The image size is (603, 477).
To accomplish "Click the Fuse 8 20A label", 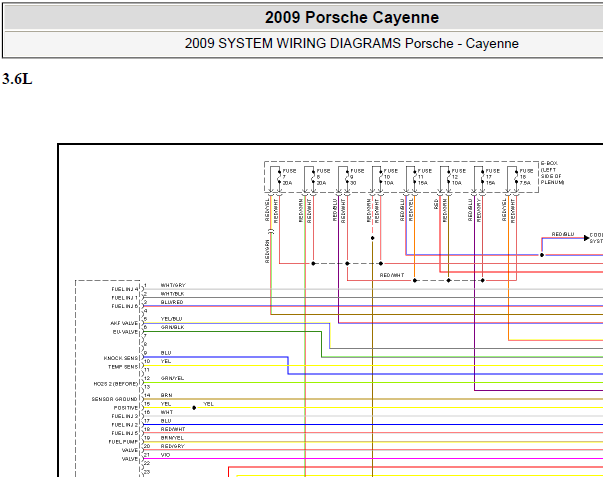I will pyautogui.click(x=323, y=177).
